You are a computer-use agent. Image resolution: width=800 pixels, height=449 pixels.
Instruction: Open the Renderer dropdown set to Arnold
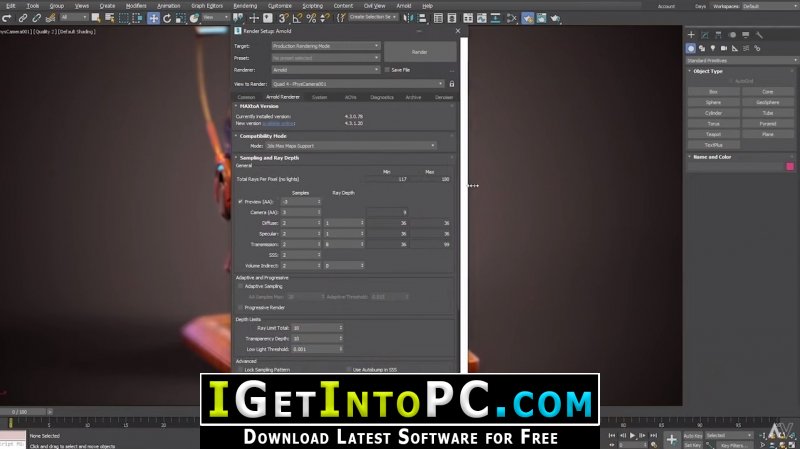(x=326, y=70)
